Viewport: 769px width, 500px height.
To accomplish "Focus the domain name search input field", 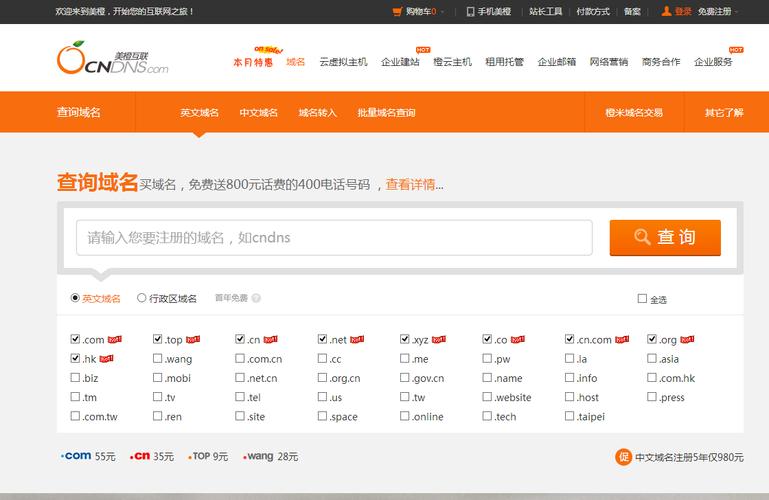I will (x=334, y=238).
